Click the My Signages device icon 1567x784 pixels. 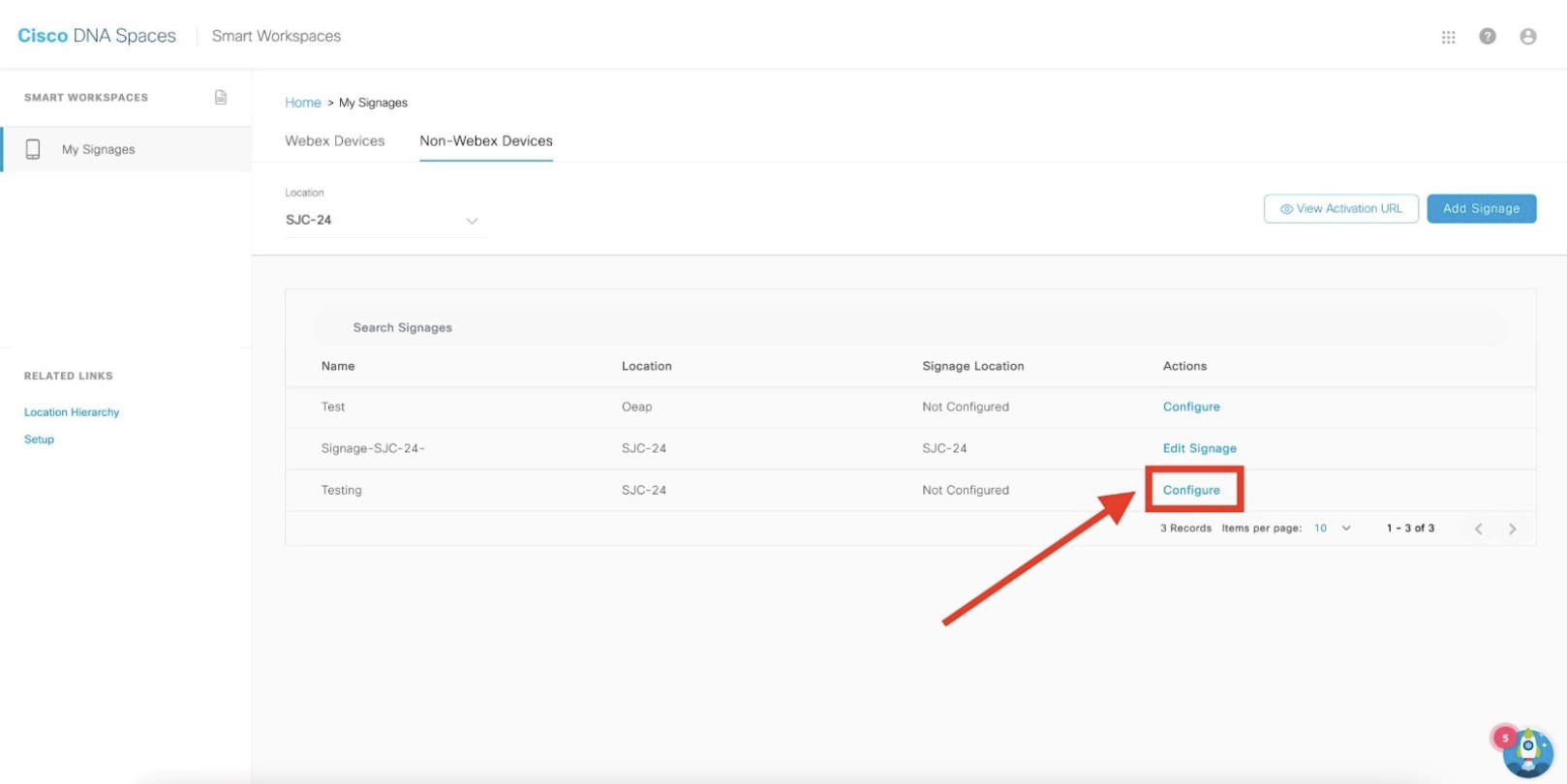click(33, 149)
